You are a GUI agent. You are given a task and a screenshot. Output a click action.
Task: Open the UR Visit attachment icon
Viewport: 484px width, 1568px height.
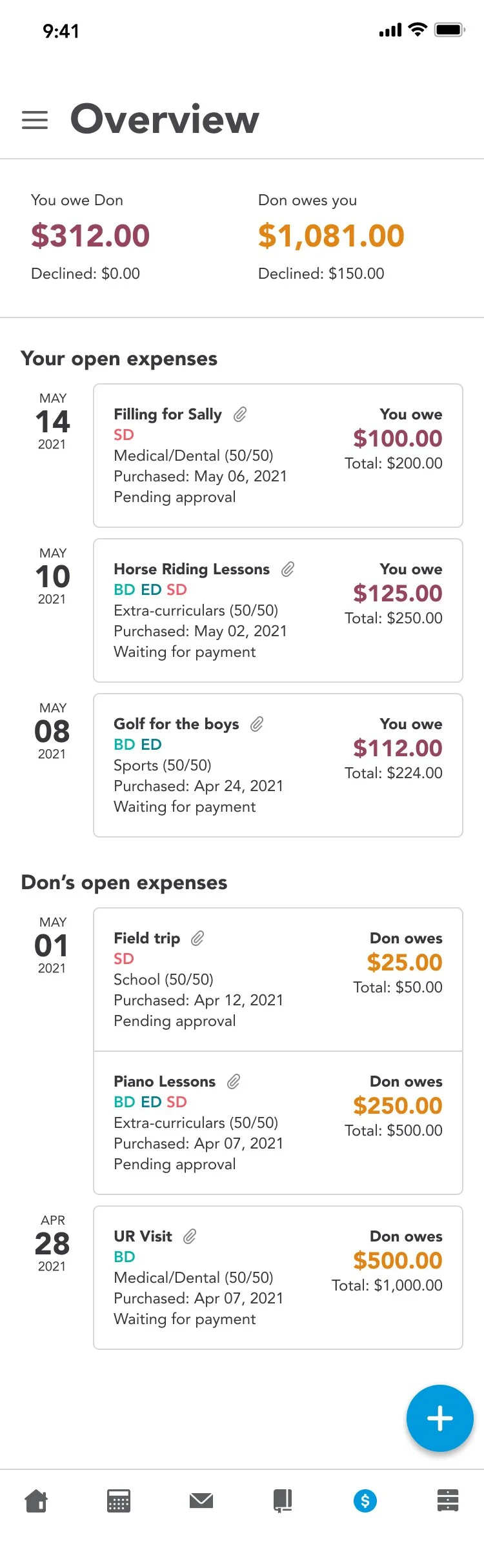tap(190, 1236)
